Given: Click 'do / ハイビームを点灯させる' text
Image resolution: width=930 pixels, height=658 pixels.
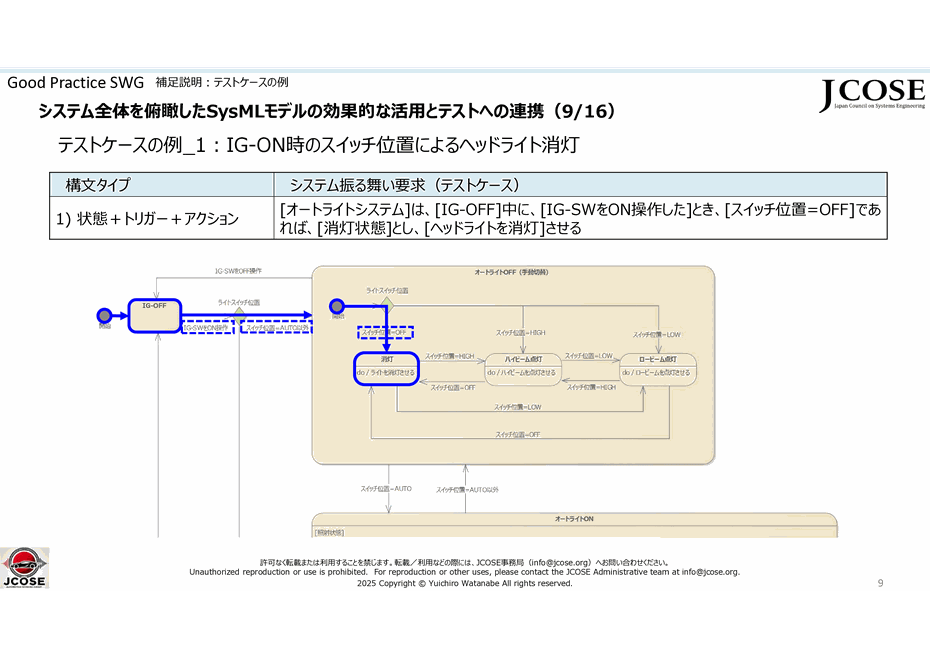Looking at the screenshot, I should (x=521, y=373).
